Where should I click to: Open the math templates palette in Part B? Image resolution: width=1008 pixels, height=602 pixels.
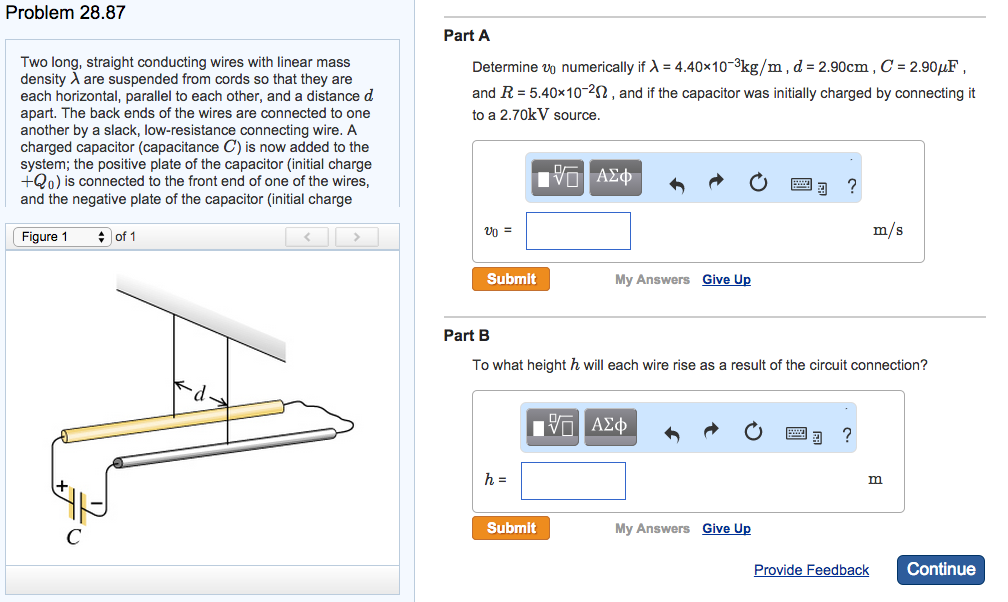coord(551,427)
